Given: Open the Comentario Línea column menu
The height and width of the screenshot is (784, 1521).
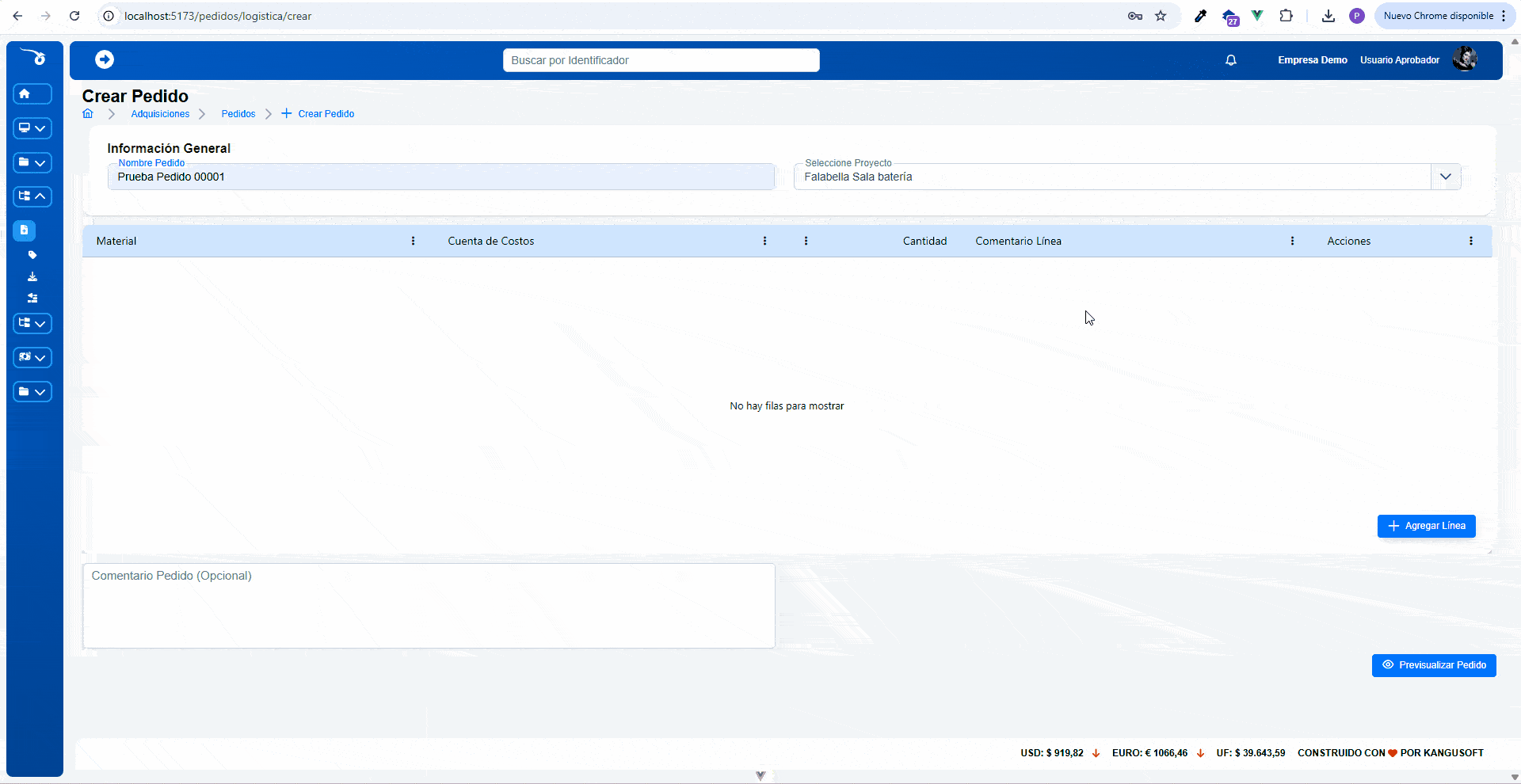Looking at the screenshot, I should tap(1292, 241).
